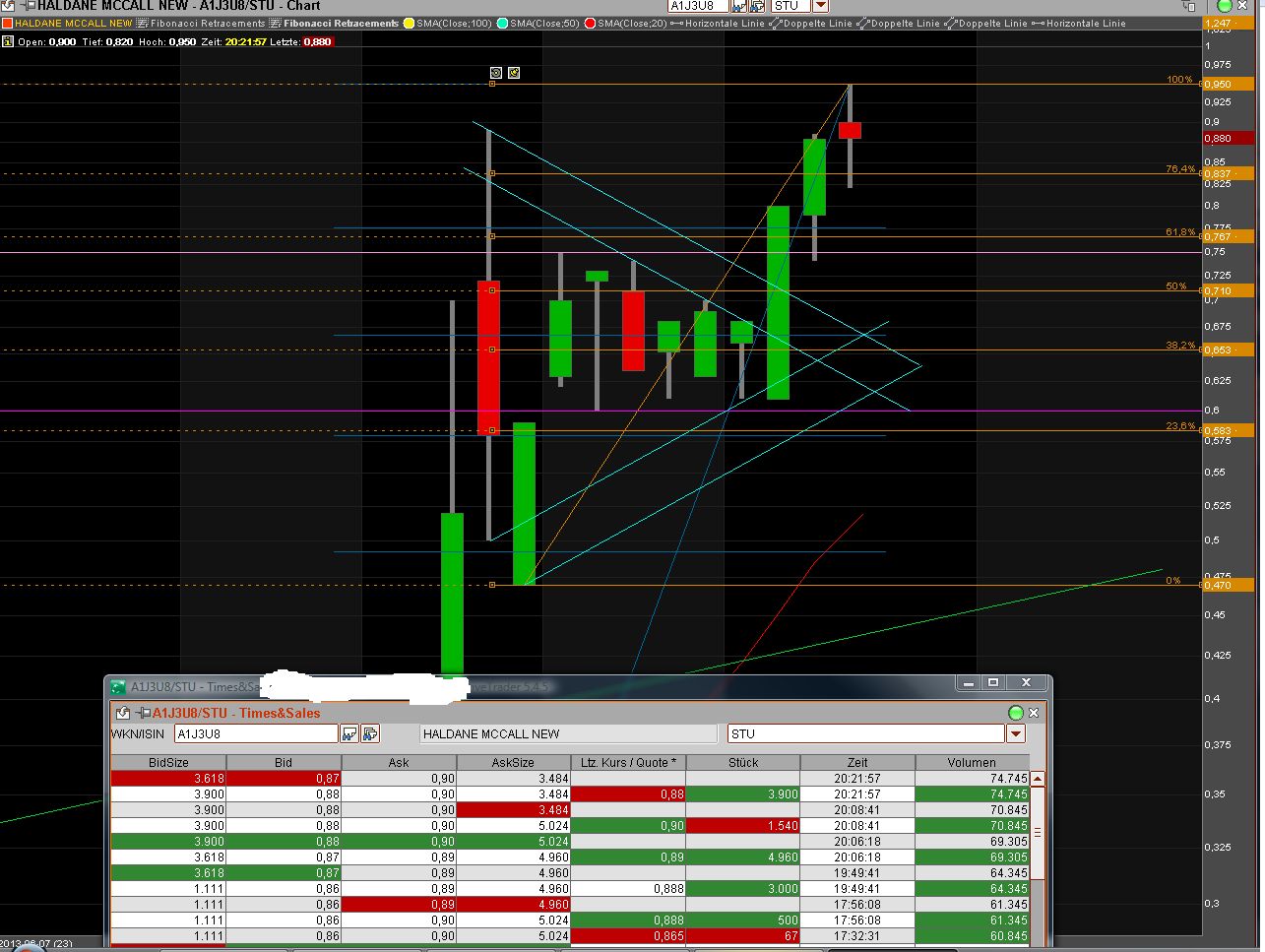Minimize the Times&Sales window
This screenshot has height=952, width=1265.
click(x=968, y=683)
